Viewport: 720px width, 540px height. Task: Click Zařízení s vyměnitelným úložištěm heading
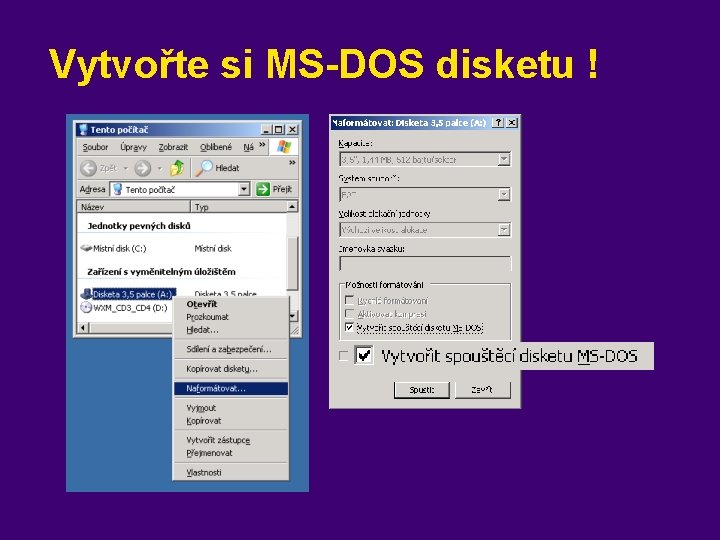pyautogui.click(x=161, y=272)
